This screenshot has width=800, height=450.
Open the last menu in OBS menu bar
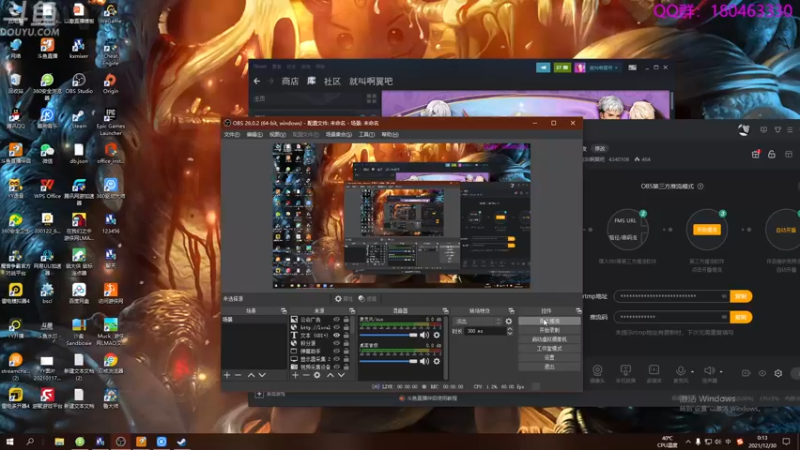(x=390, y=135)
